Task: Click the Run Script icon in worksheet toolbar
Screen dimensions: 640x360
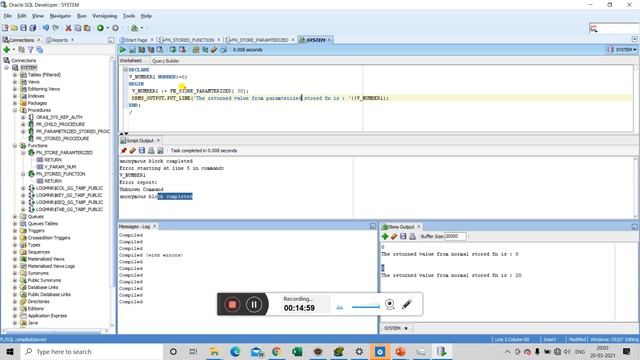Action: click(x=132, y=50)
